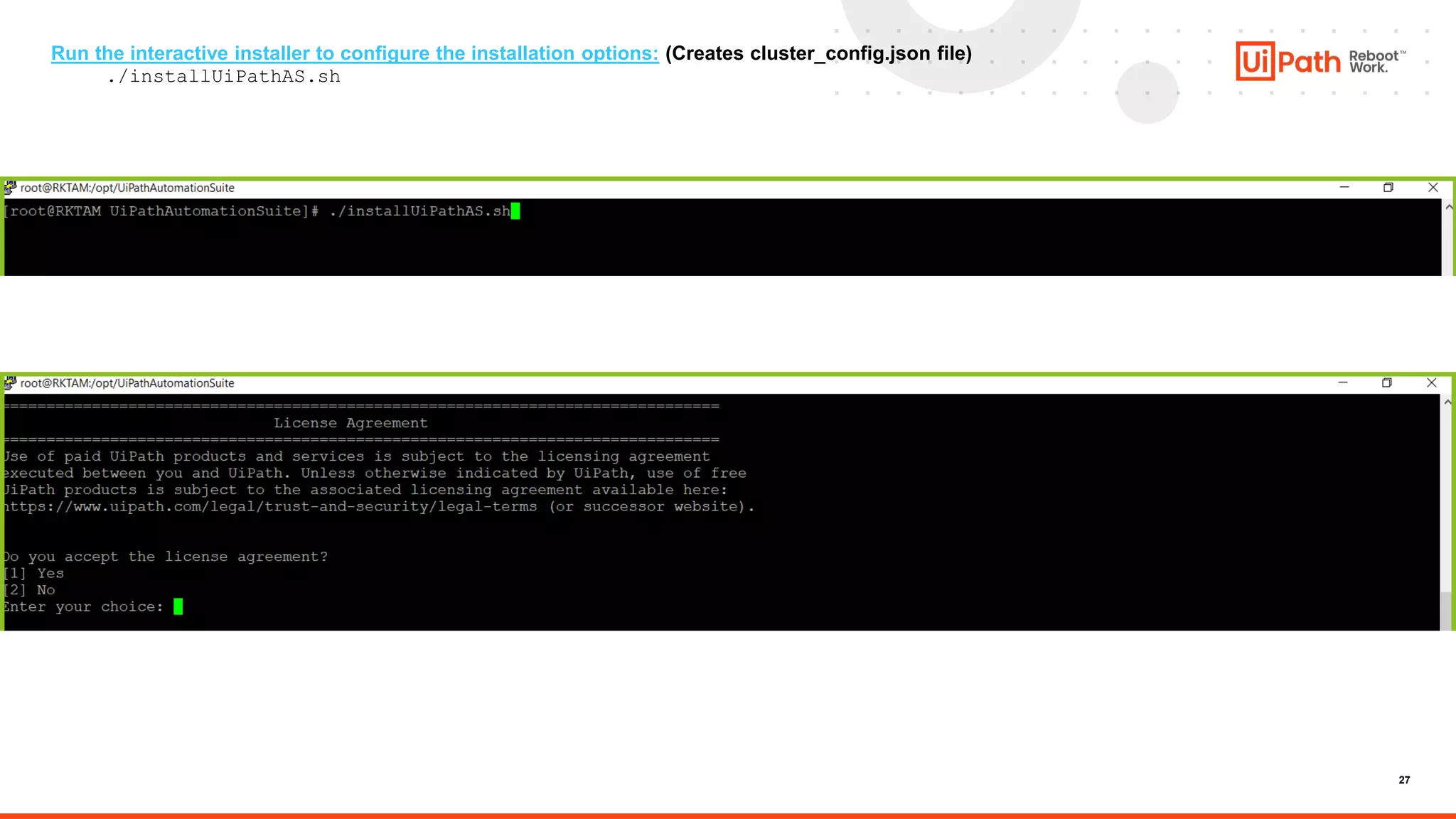Viewport: 1456px width, 819px height.
Task: Click the PuTTY icon in the bottom terminal title bar
Action: pyautogui.click(x=10, y=383)
